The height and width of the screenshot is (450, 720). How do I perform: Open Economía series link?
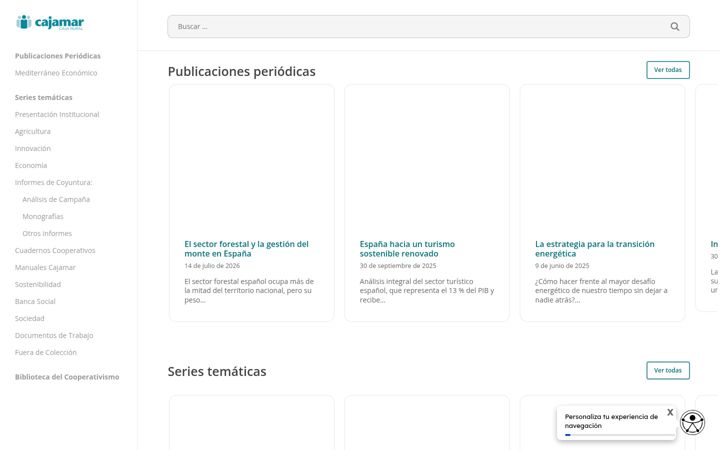[31, 165]
